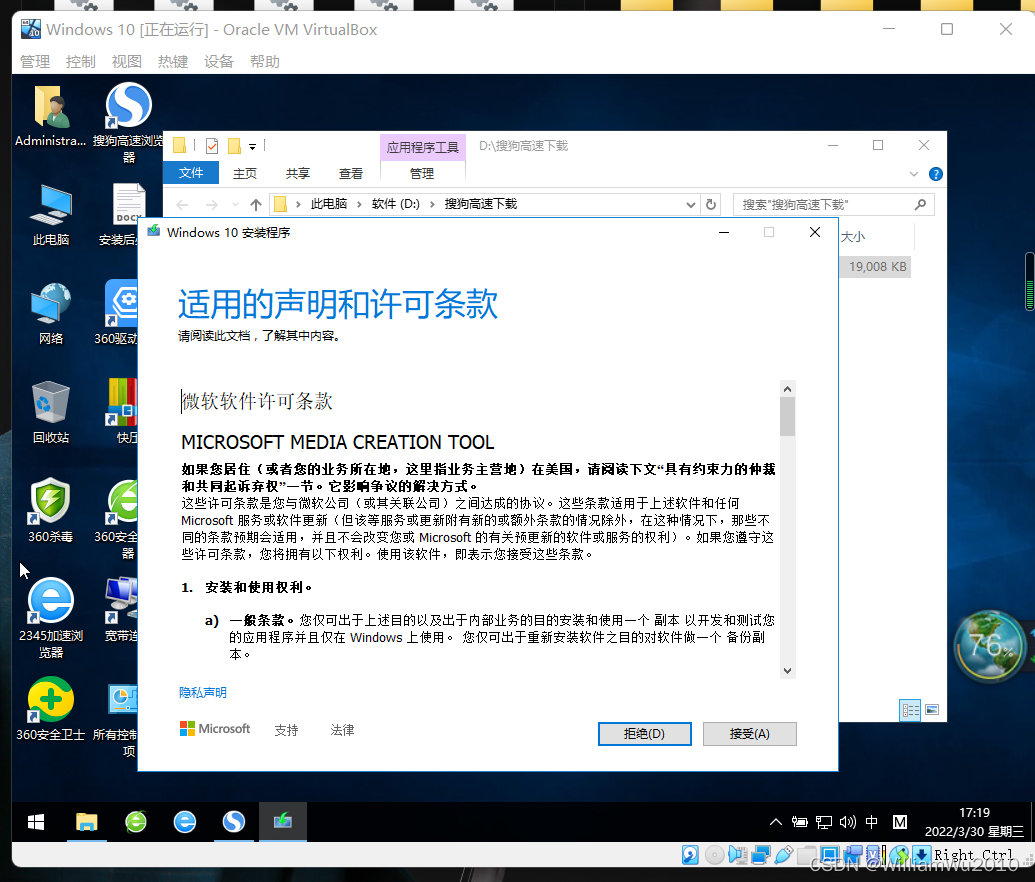Open the taskbar clock showing 17:19

point(974,822)
